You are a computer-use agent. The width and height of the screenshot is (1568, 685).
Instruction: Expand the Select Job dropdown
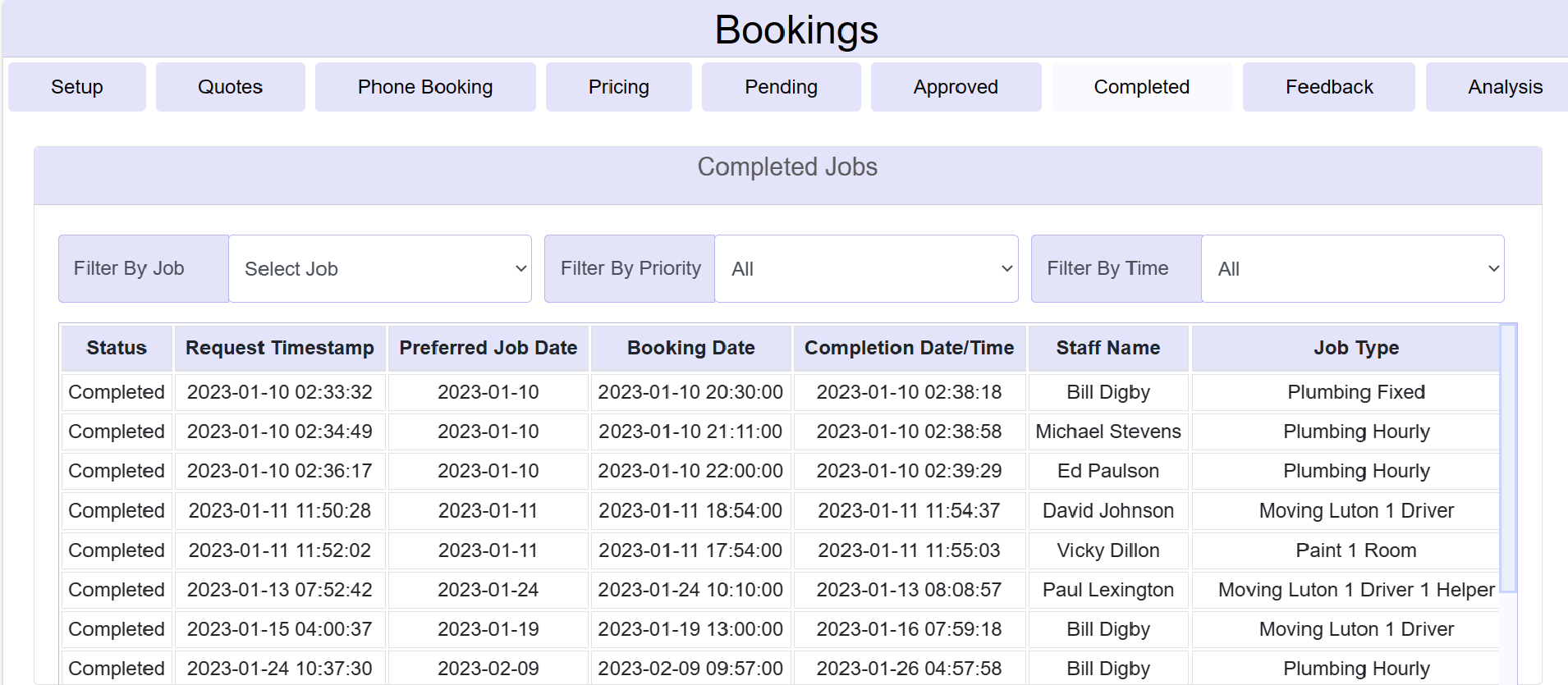tap(380, 269)
